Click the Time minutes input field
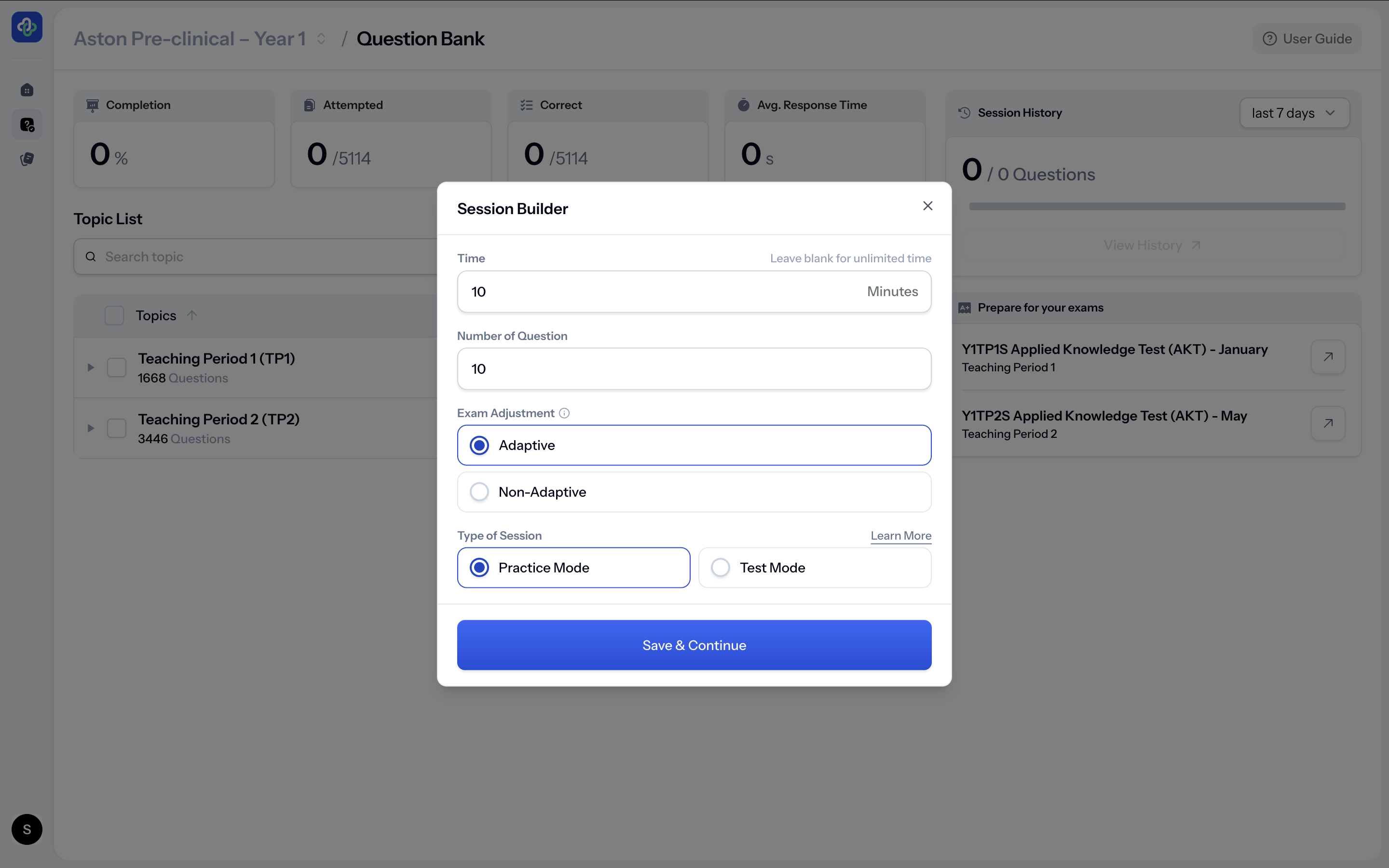The image size is (1389, 868). (x=660, y=292)
